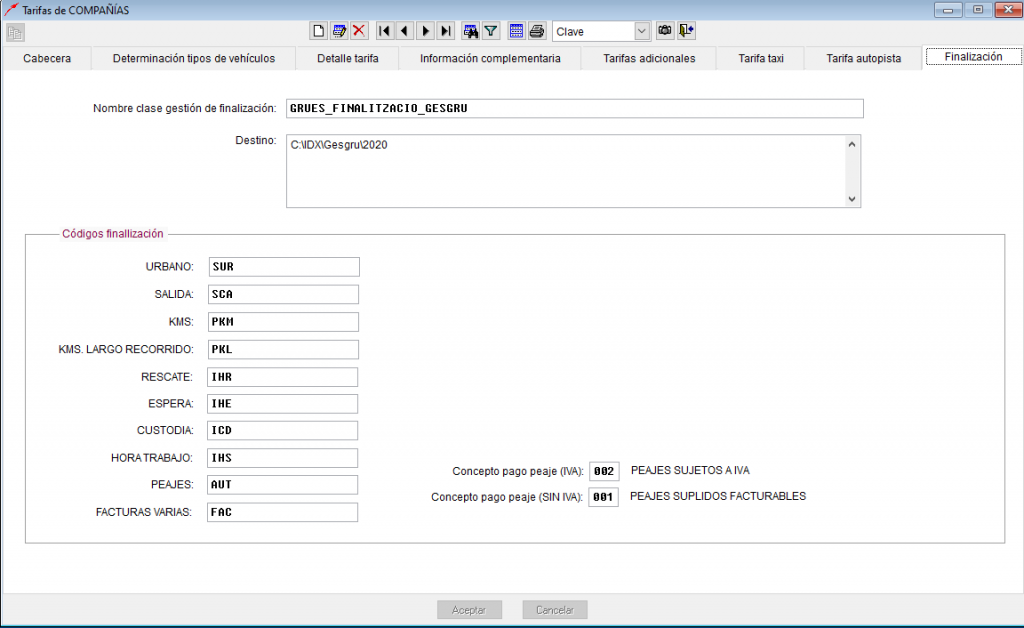Jump to the last record
Viewport: 1024px width, 628px height.
coord(445,31)
